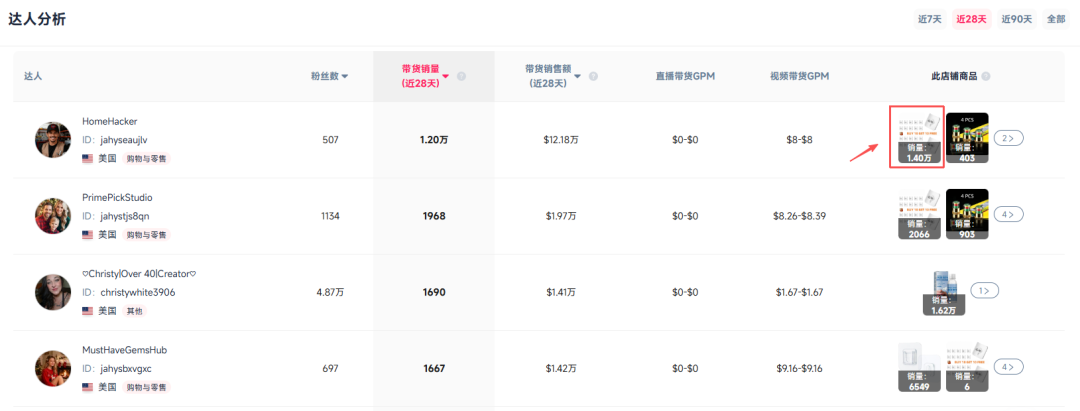1080x411 pixels.
Task: Open PrimePickStudio's product thumbnail with 903 sales
Action: pyautogui.click(x=967, y=215)
